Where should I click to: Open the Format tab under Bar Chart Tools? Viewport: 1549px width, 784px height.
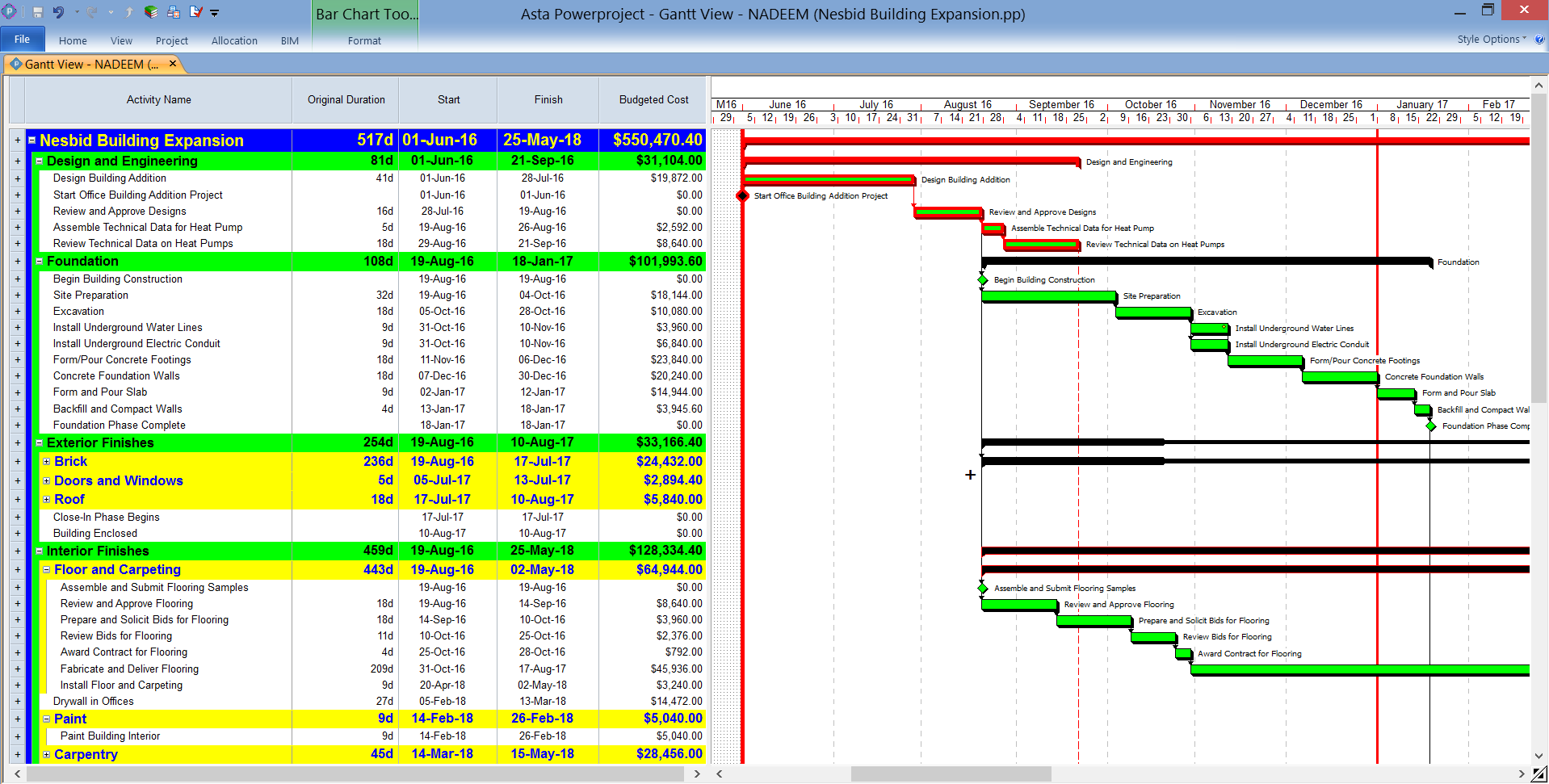pos(364,40)
